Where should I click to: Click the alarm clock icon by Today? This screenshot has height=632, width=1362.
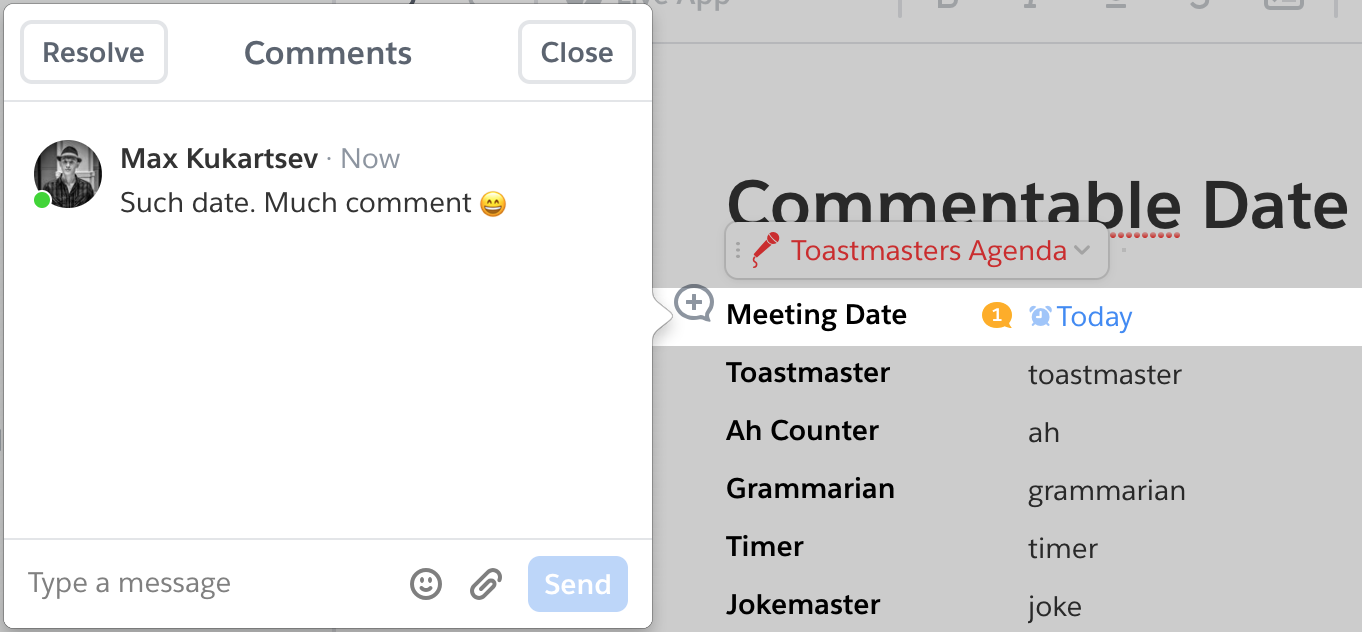tap(1040, 316)
